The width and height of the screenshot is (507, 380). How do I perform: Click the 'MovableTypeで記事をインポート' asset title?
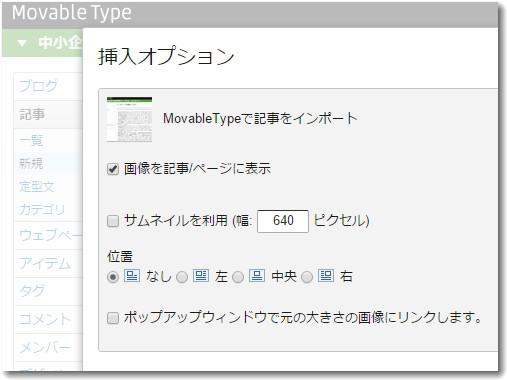coord(260,119)
